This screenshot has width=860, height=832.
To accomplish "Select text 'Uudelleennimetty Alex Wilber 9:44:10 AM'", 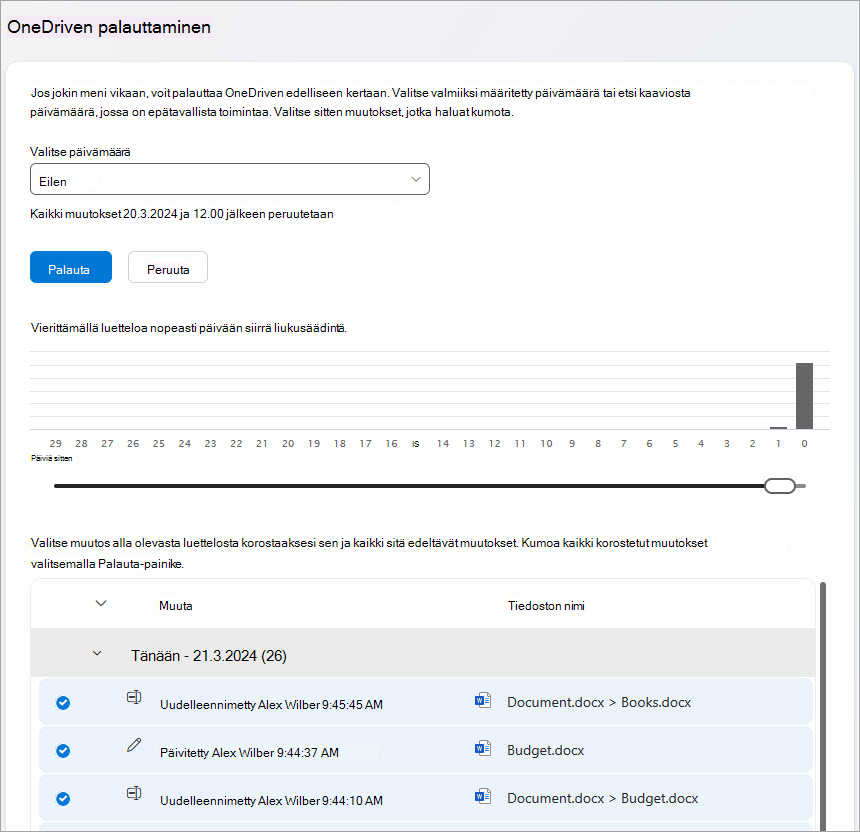I will click(271, 800).
